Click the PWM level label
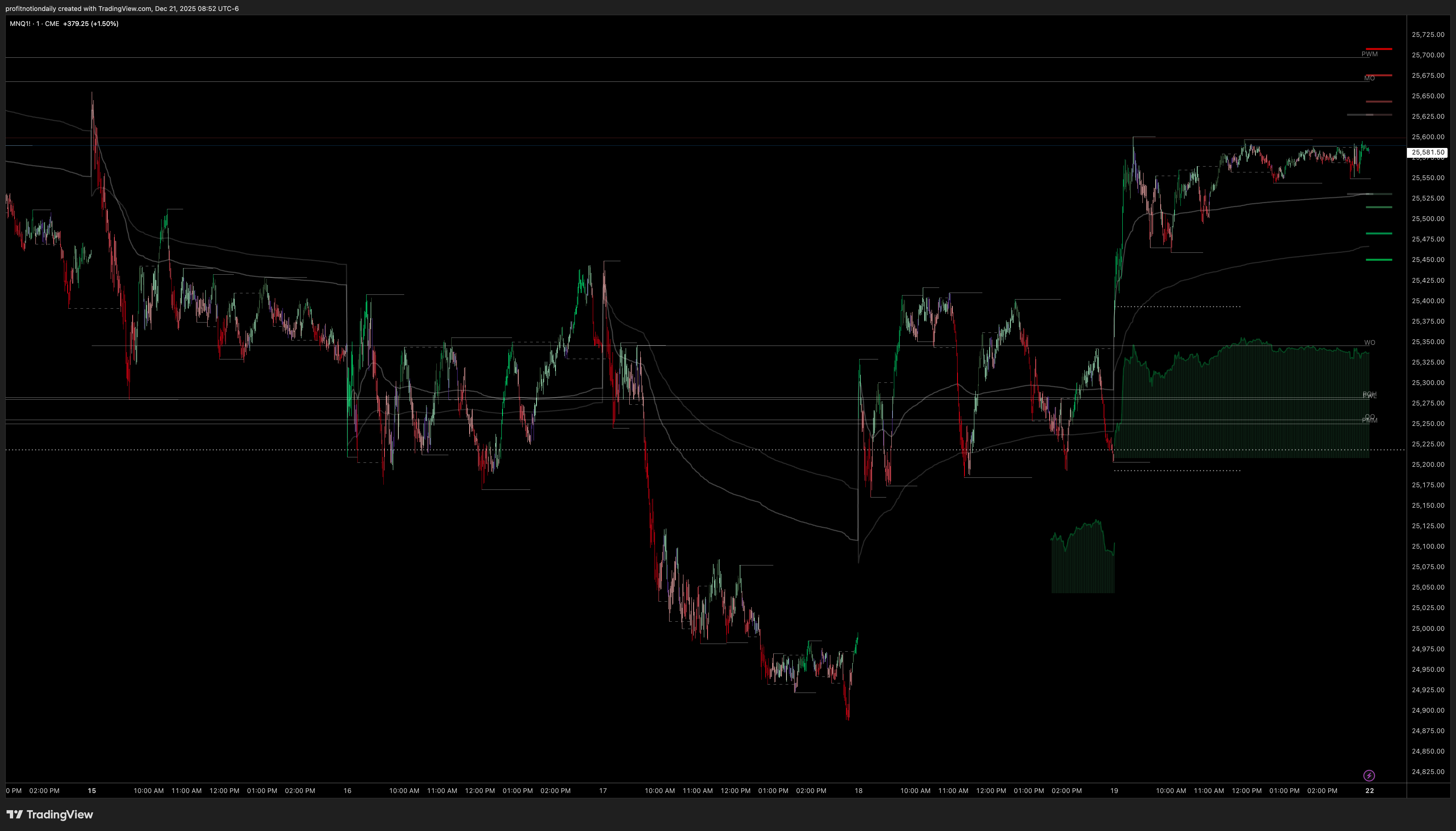This screenshot has height=831, width=1456. pos(1369,54)
